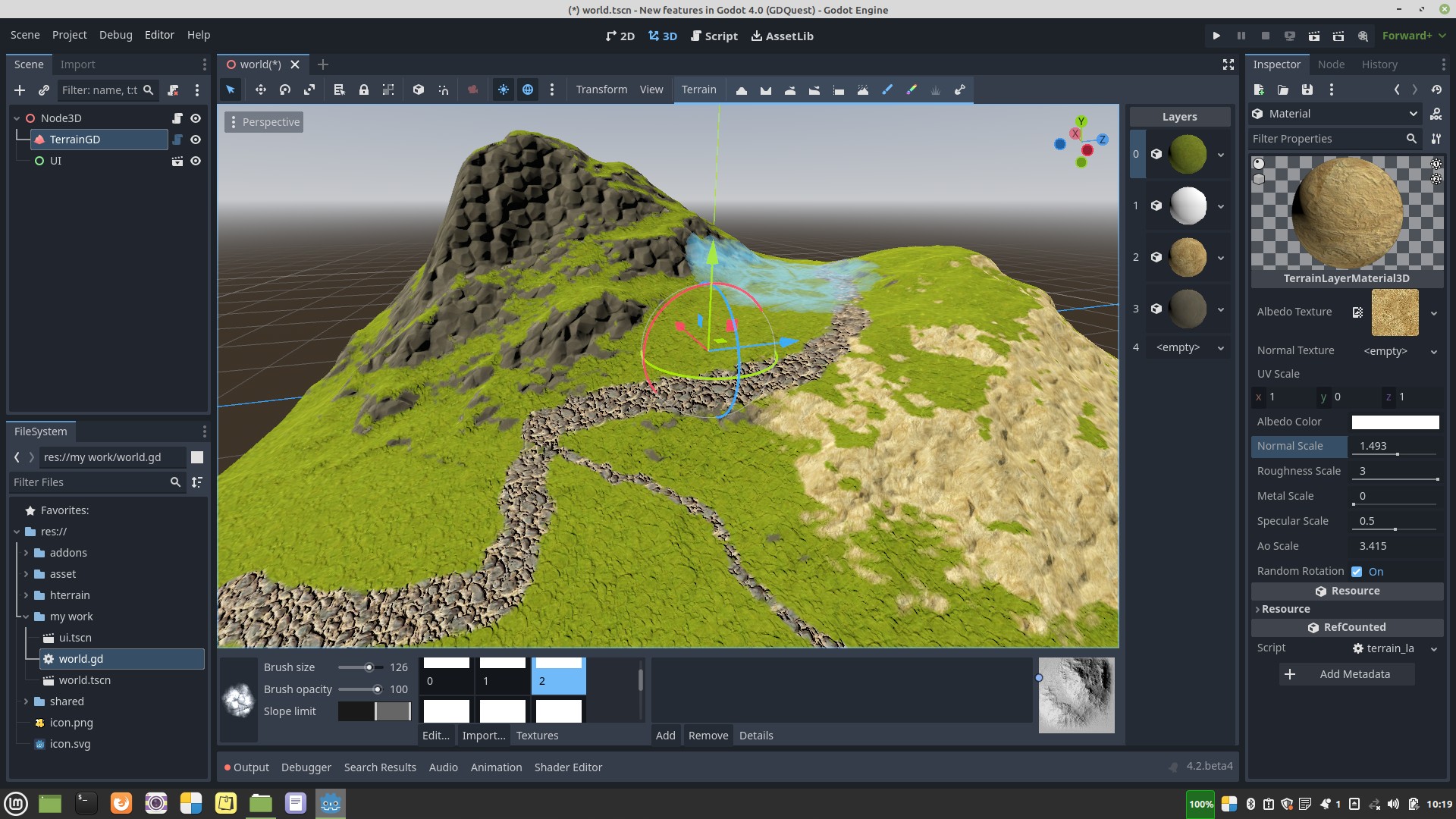Open documentation for Material resource
1456x819 pixels.
click(1436, 114)
